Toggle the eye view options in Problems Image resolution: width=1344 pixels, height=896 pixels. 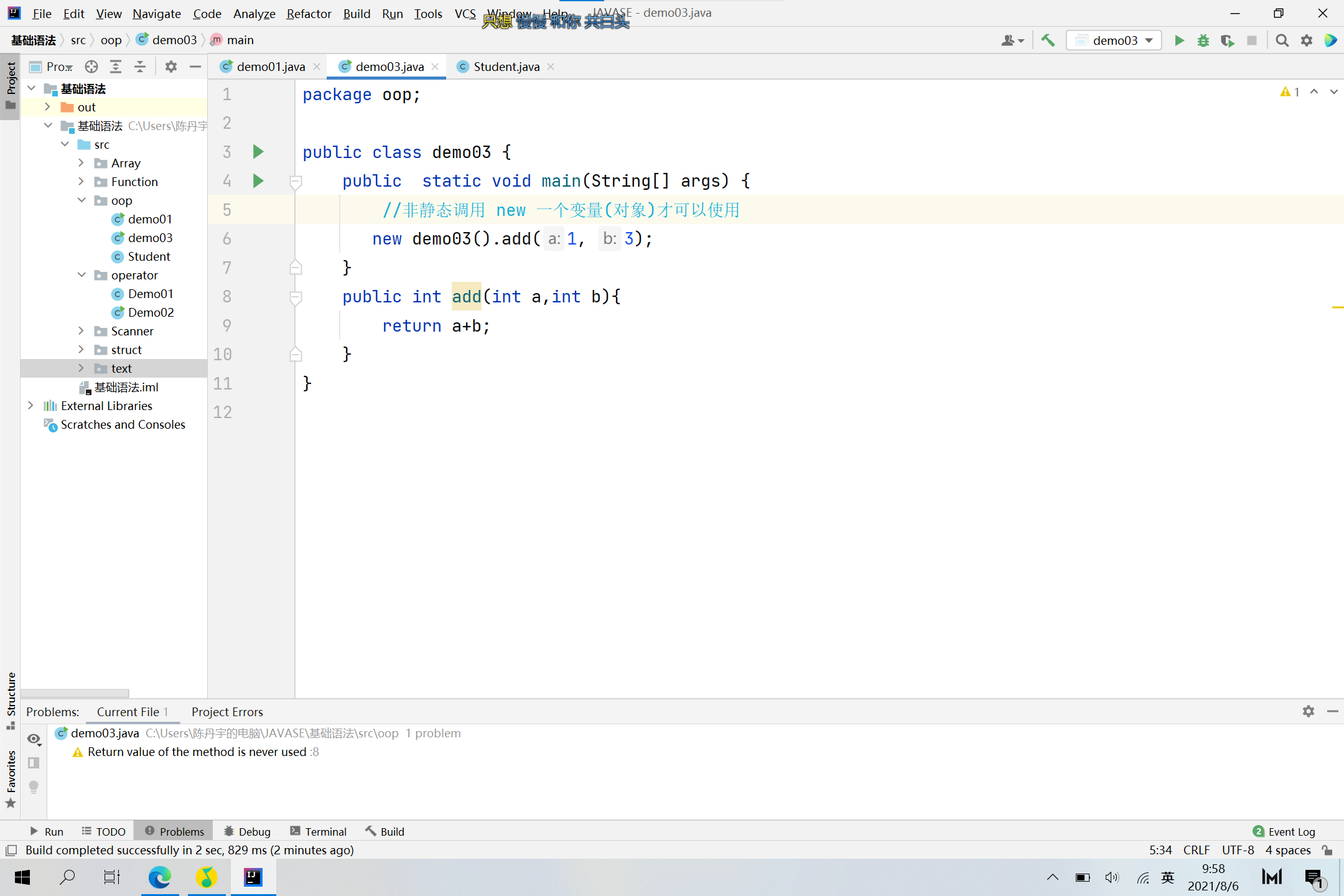[x=34, y=739]
